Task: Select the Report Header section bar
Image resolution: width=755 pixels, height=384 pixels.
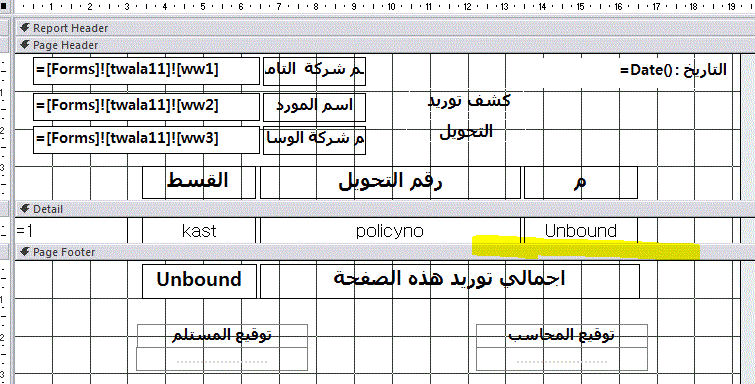Action: click(x=385, y=28)
